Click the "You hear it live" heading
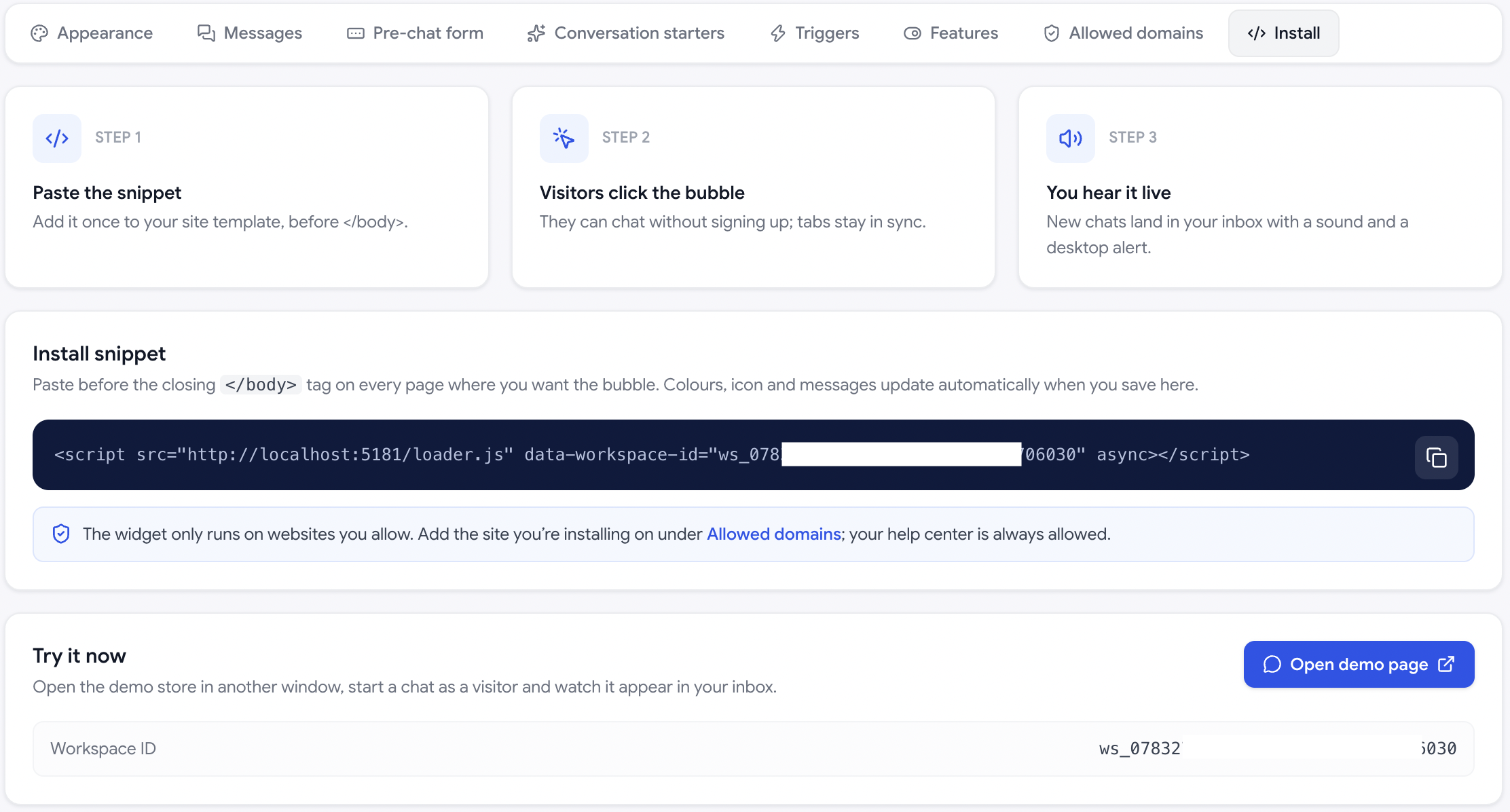This screenshot has width=1510, height=812. [1109, 193]
